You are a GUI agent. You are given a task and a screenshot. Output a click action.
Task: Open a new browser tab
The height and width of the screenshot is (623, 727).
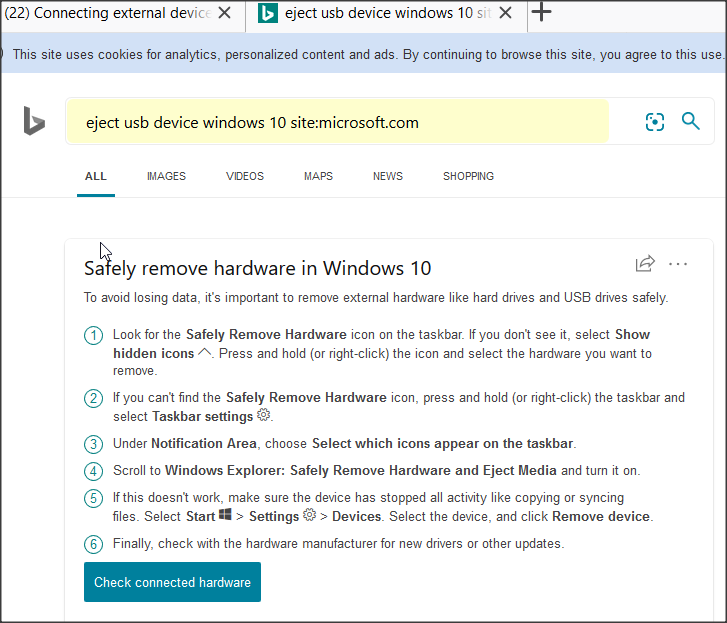[541, 12]
